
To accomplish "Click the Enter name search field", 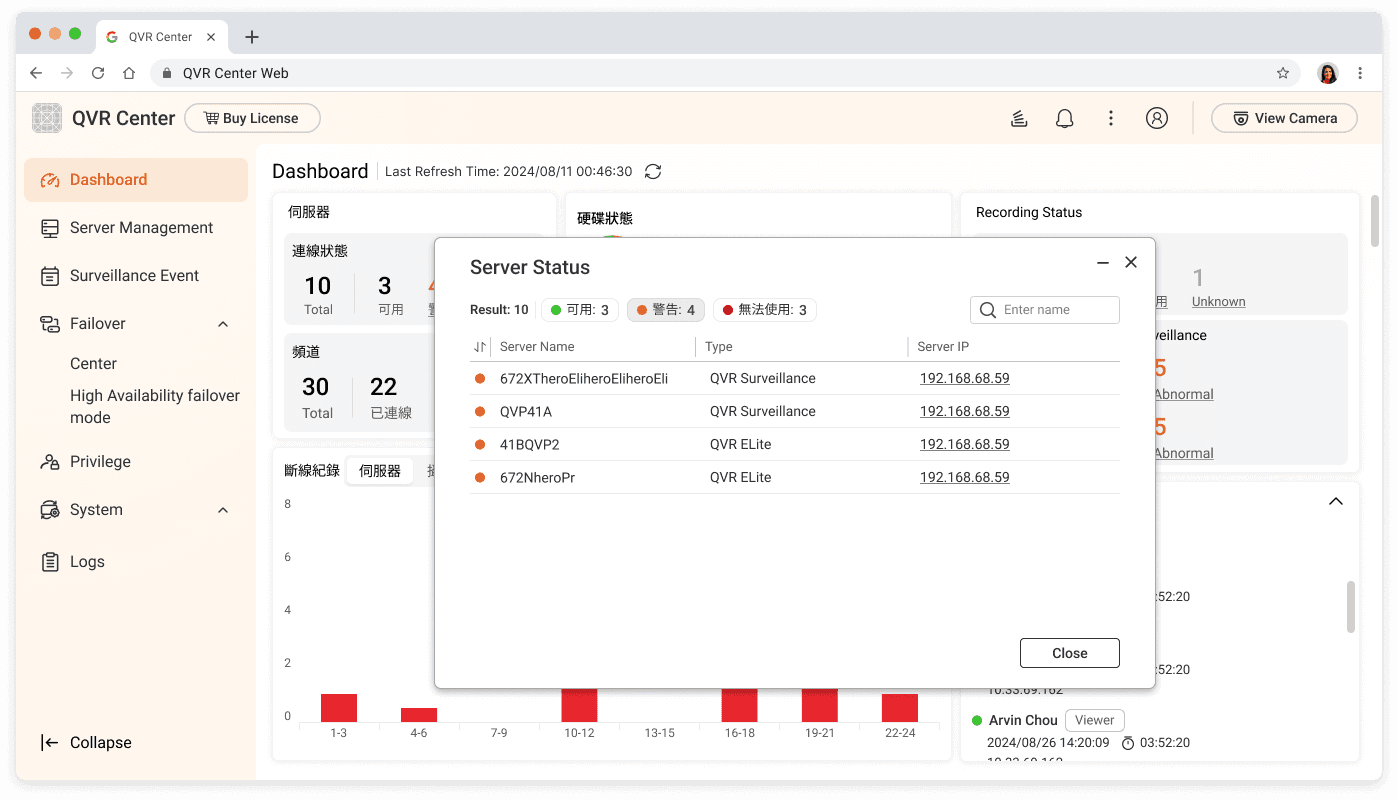I will pos(1045,310).
